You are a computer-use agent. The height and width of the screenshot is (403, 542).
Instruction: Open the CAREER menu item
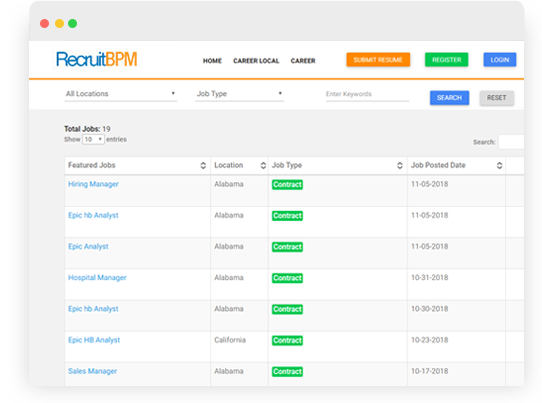coord(303,61)
